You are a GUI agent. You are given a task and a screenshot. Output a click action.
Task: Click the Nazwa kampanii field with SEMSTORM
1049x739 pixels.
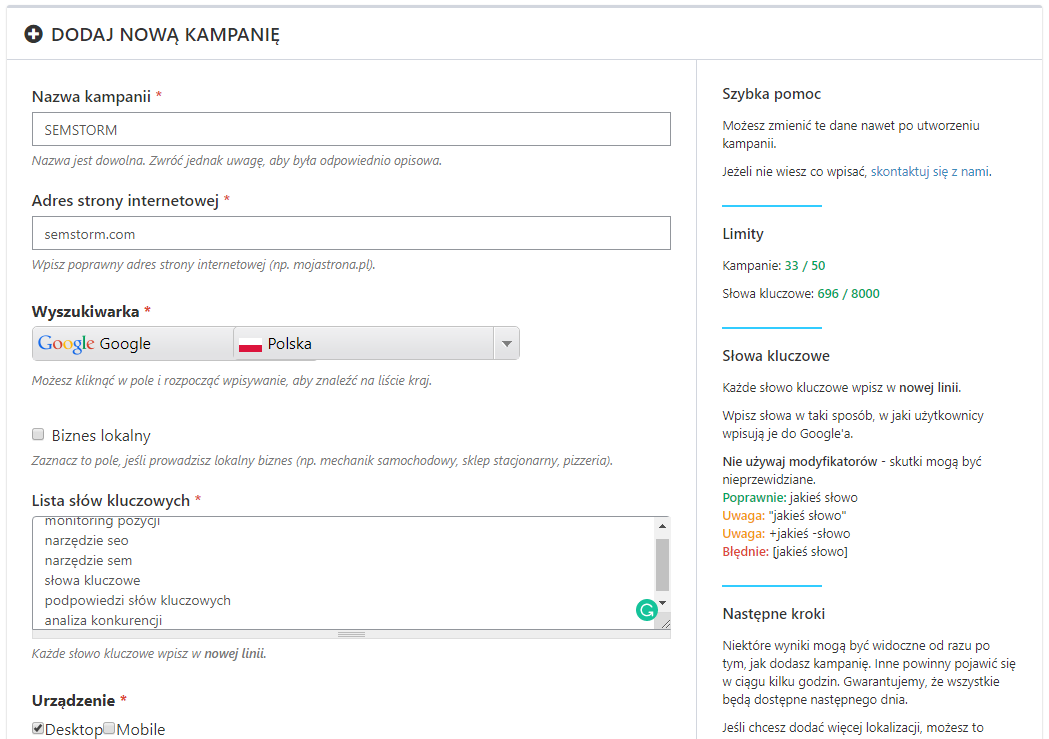click(351, 130)
